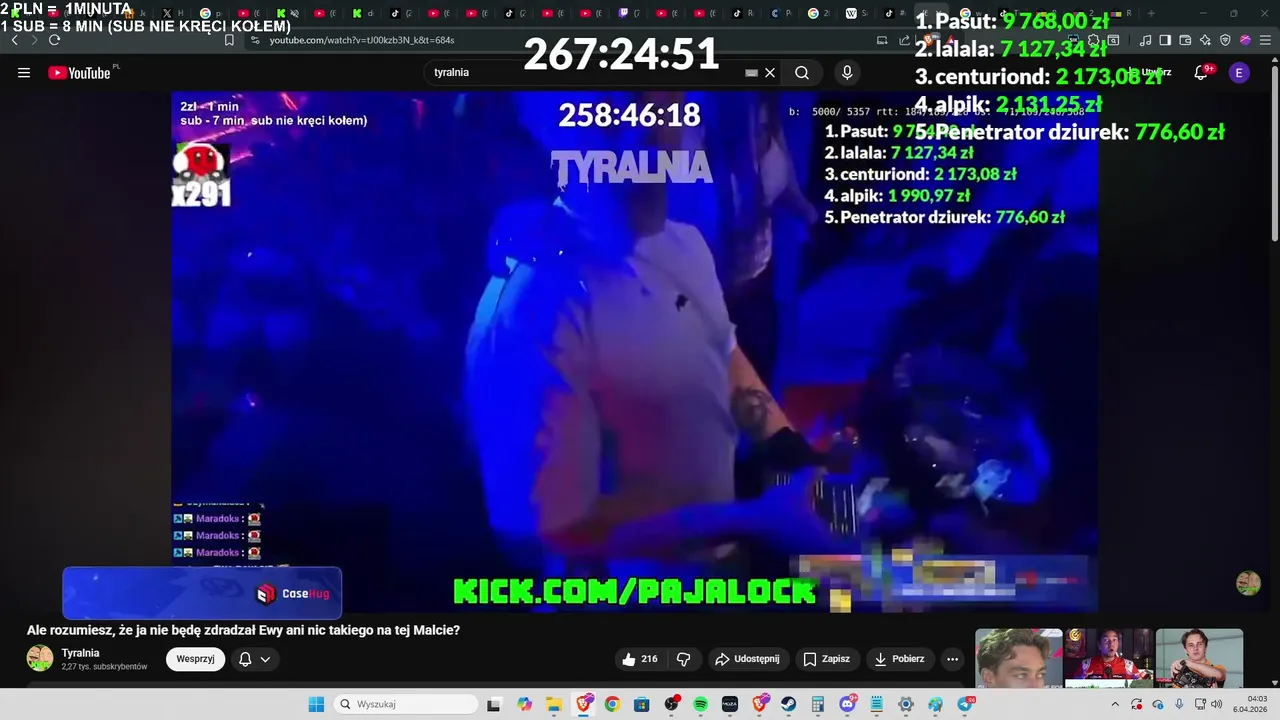This screenshot has width=1280, height=720.
Task: Open Windows Settings gear from taskbar
Action: [906, 704]
